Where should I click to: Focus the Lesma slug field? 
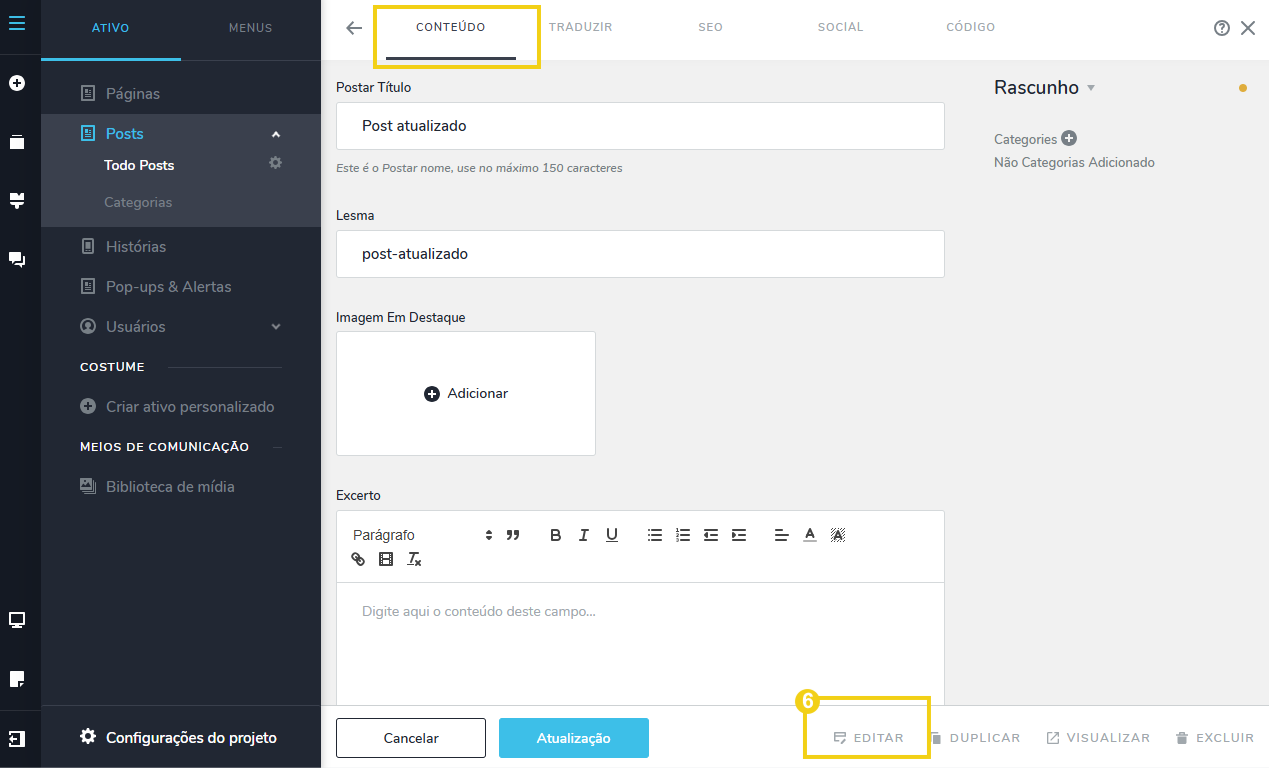coord(640,254)
